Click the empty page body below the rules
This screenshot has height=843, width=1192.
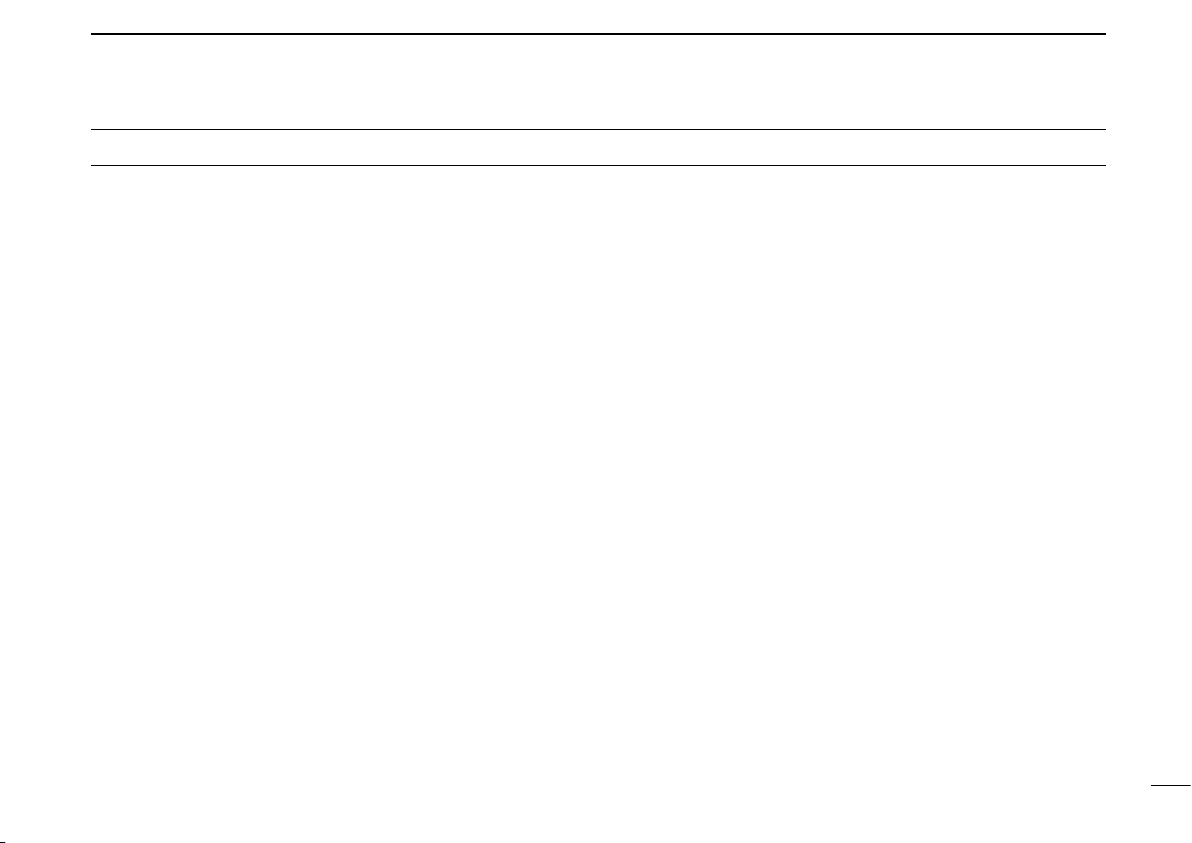[598, 471]
